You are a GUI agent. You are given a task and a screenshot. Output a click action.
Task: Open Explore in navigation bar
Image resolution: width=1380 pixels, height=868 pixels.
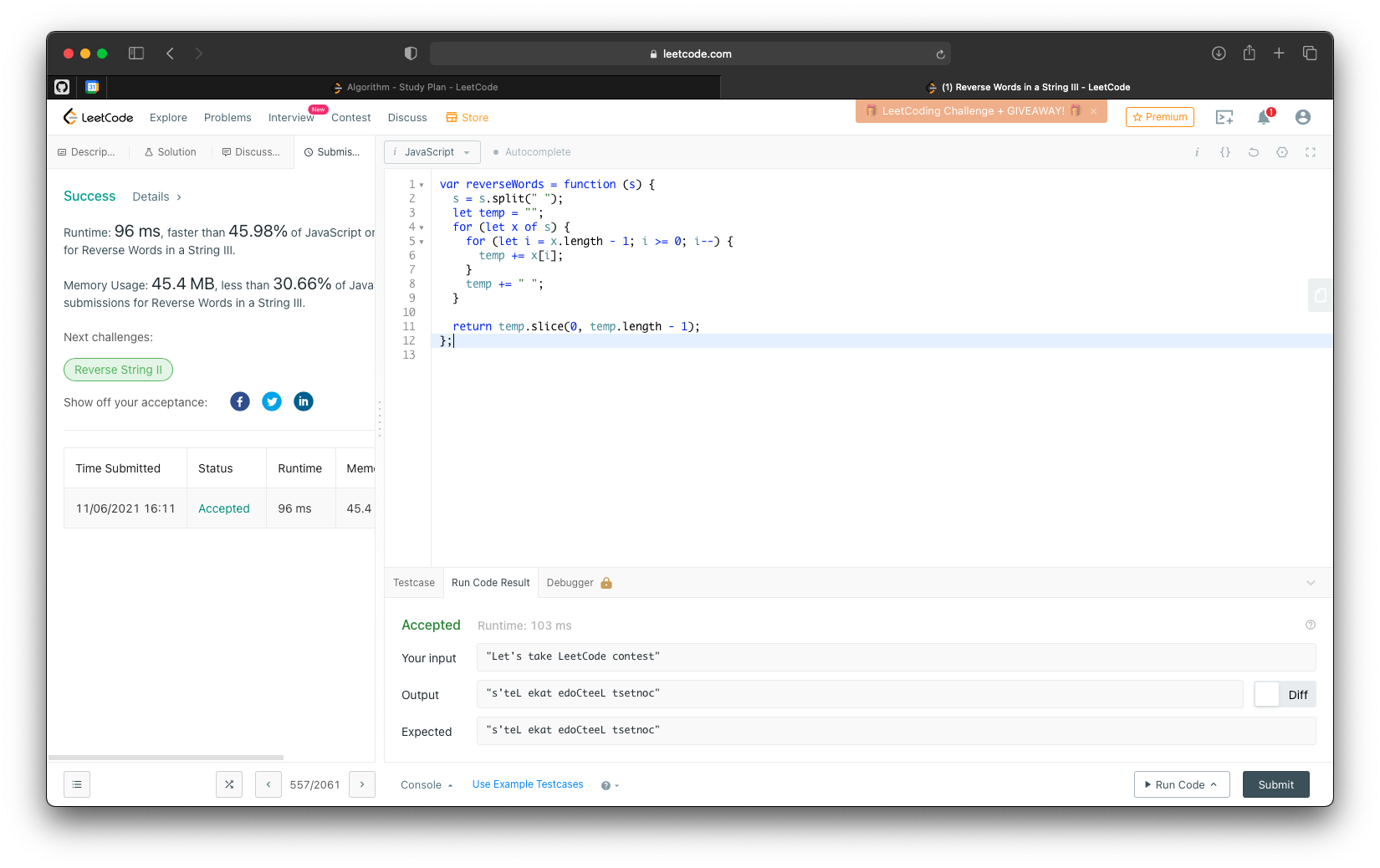pyautogui.click(x=168, y=118)
